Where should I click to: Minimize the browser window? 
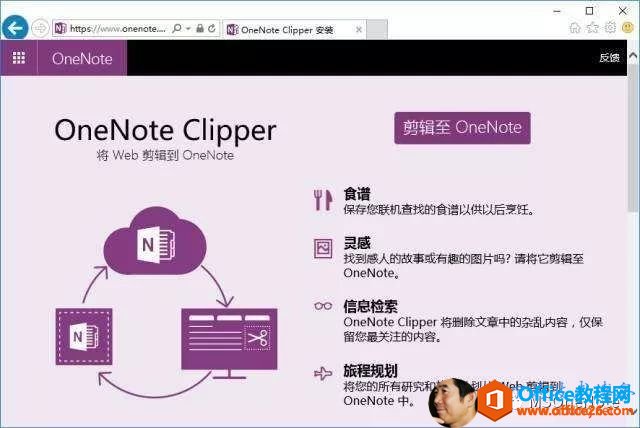(x=557, y=11)
